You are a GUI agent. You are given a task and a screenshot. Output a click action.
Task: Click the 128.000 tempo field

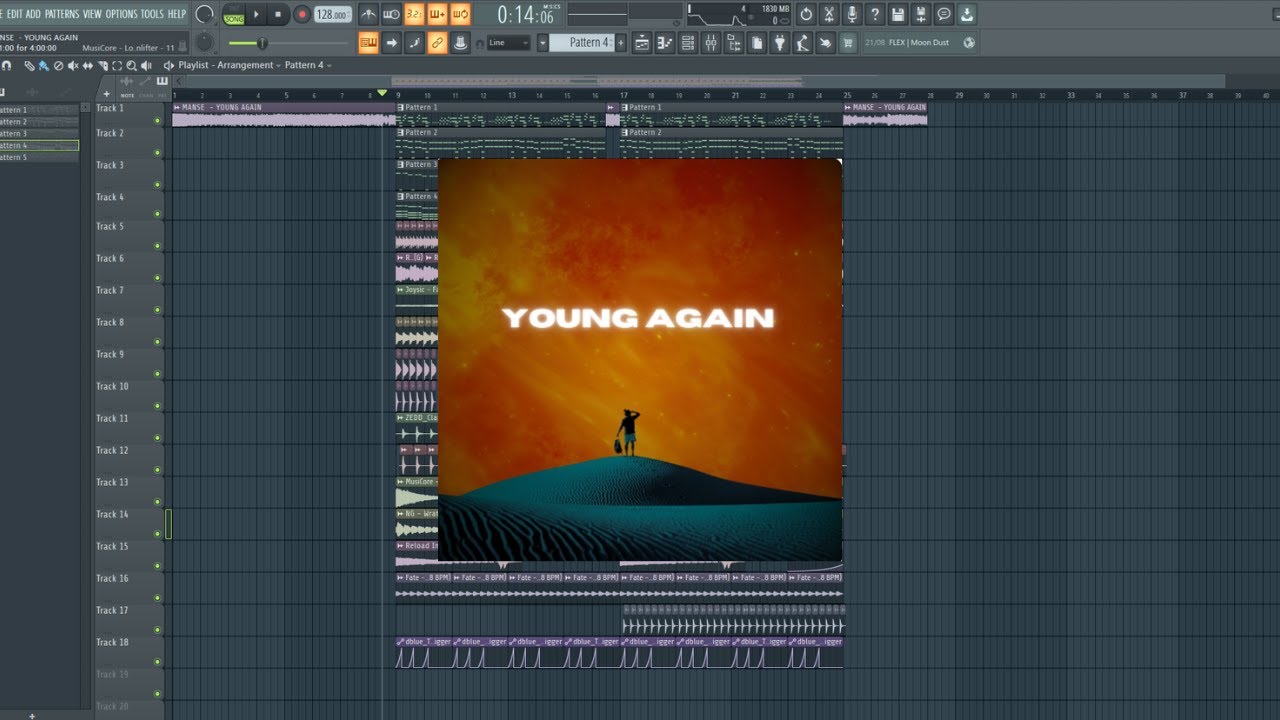click(332, 15)
